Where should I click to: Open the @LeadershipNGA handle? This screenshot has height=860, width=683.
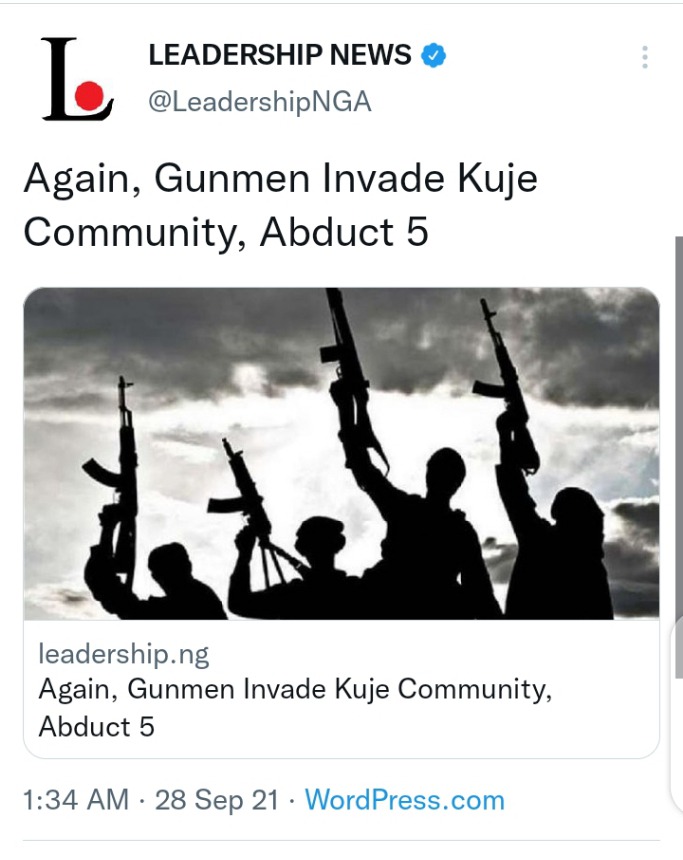click(260, 102)
